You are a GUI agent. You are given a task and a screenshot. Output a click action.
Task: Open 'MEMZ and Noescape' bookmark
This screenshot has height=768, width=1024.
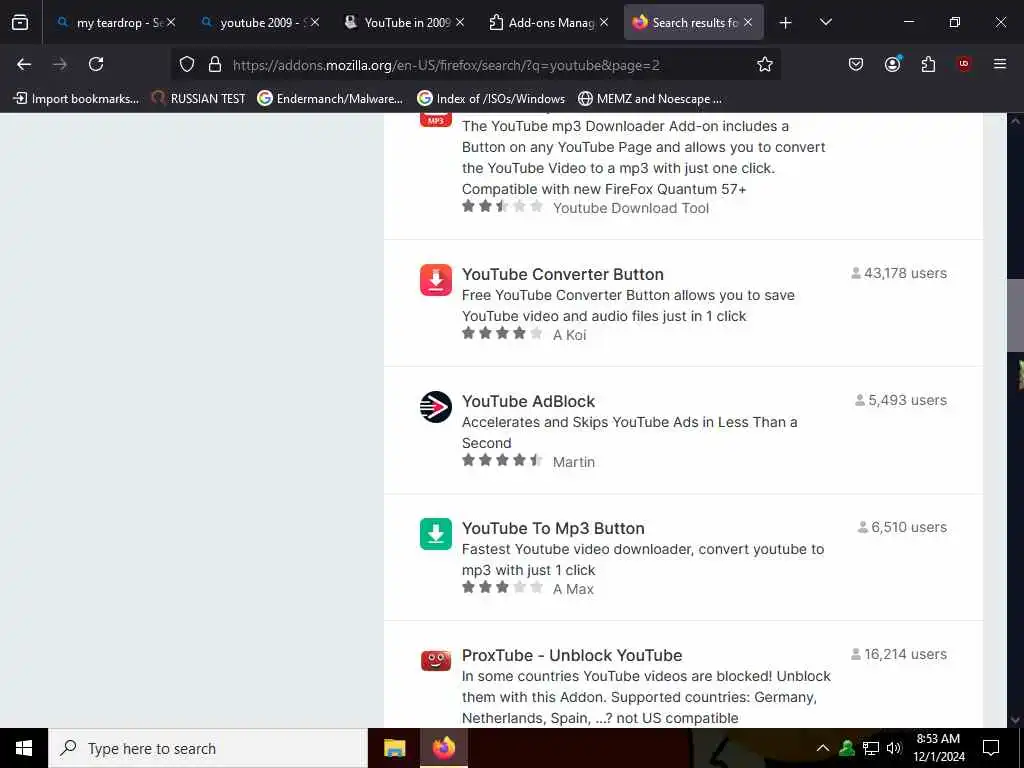coord(650,99)
